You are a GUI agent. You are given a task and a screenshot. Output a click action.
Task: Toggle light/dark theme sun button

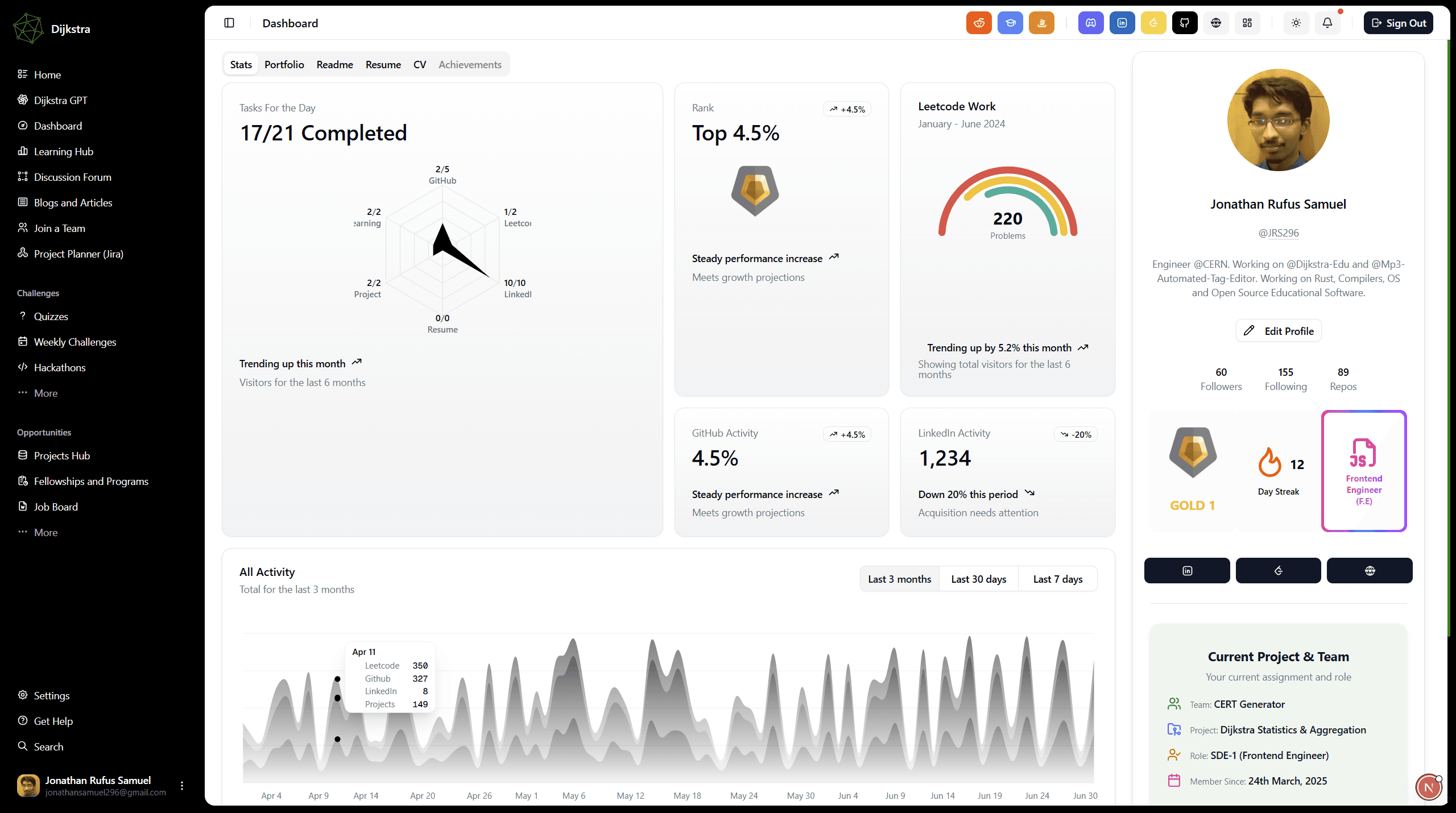click(1296, 23)
